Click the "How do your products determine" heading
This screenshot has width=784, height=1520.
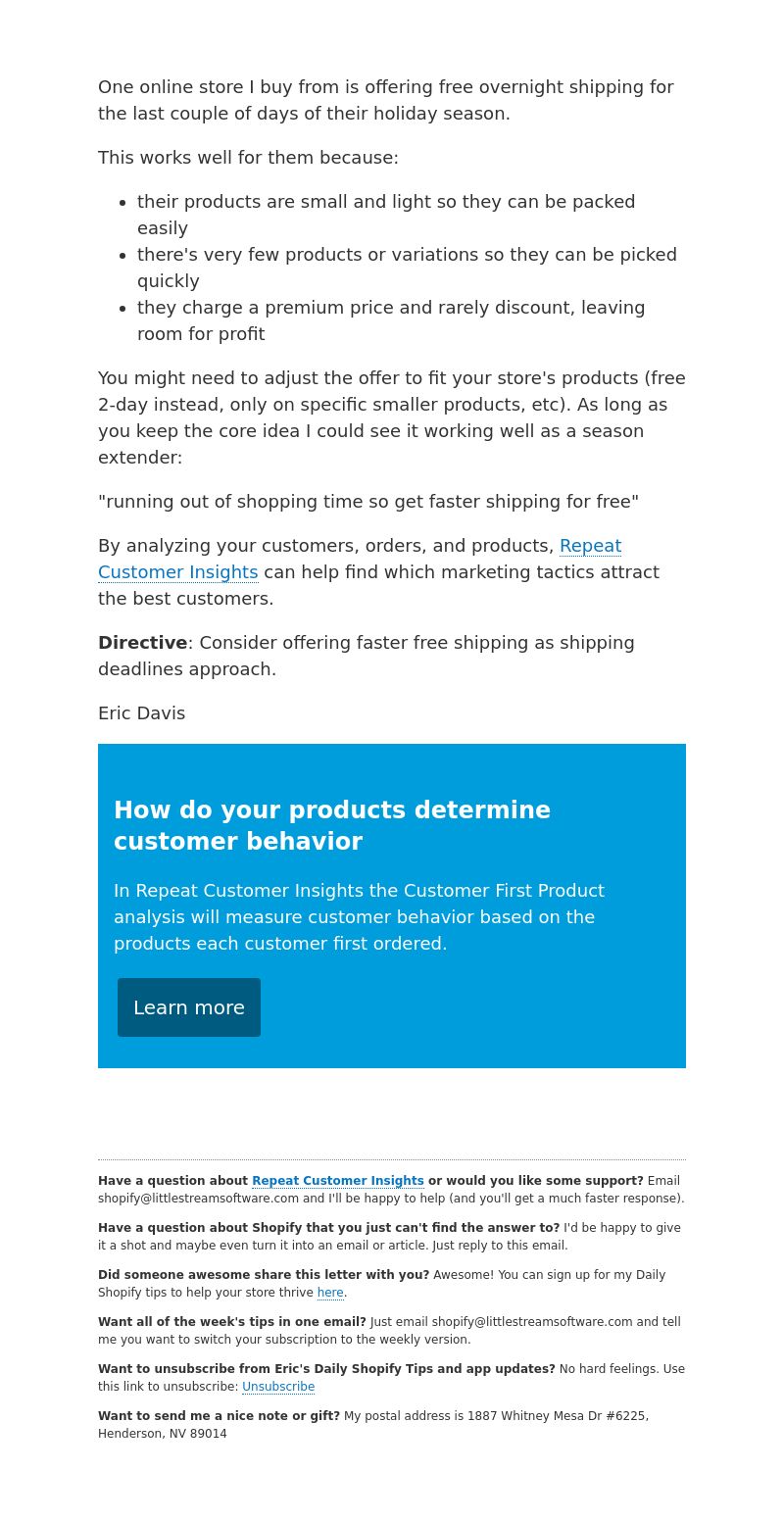[332, 826]
